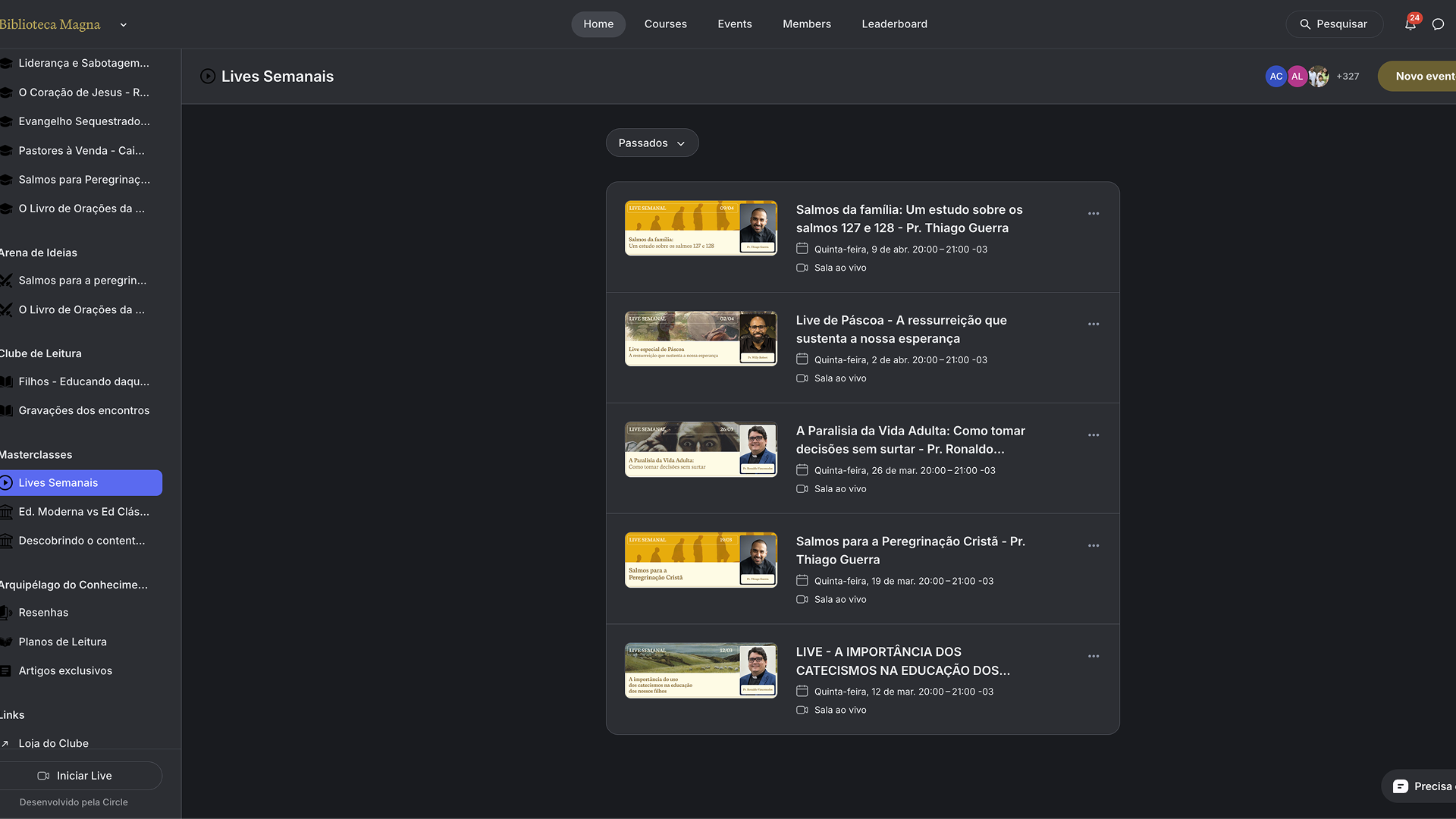The image size is (1456, 819).
Task: Click calendar icon on the 26 de mar. event
Action: coord(802,470)
